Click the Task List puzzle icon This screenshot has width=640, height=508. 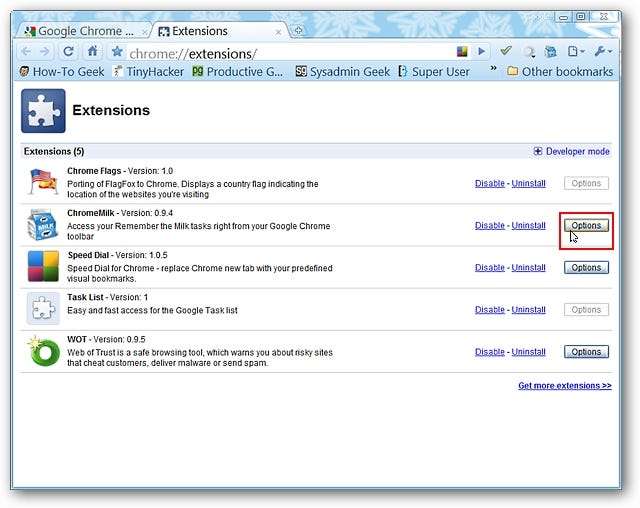pyautogui.click(x=43, y=308)
